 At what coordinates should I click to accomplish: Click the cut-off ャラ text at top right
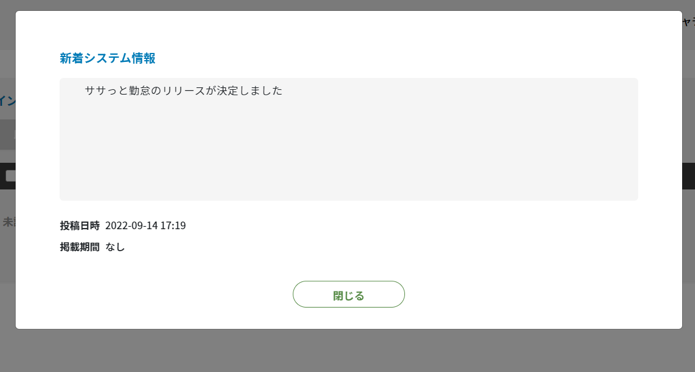pos(688,23)
